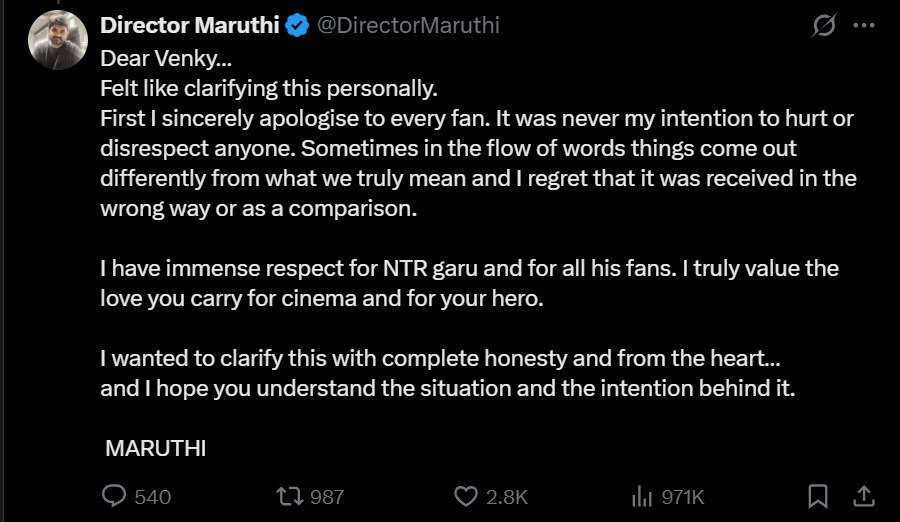The height and width of the screenshot is (522, 900).
Task: Open the @DirectorMaruthi handle link
Action: point(408,27)
